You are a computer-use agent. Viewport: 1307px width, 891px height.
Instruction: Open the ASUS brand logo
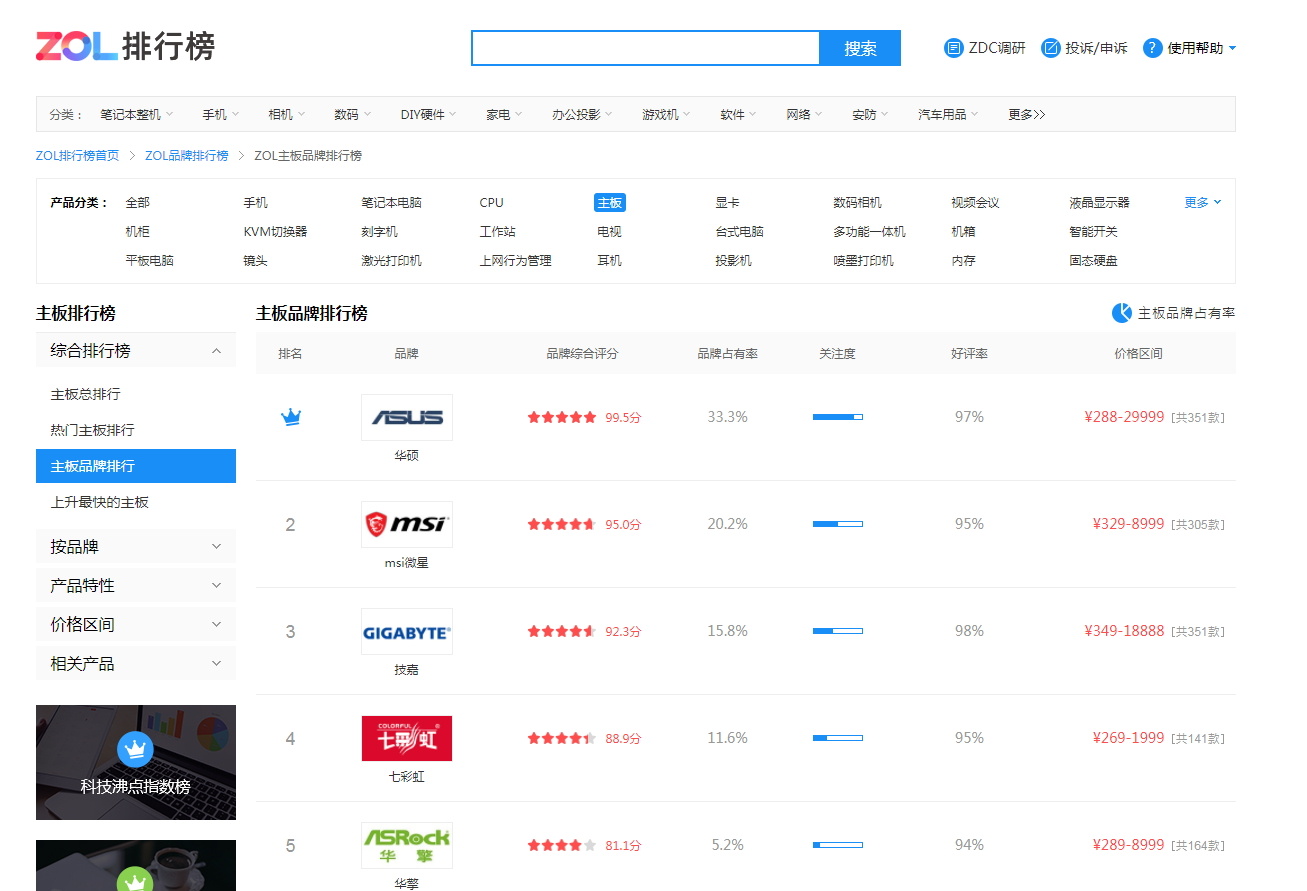[407, 417]
